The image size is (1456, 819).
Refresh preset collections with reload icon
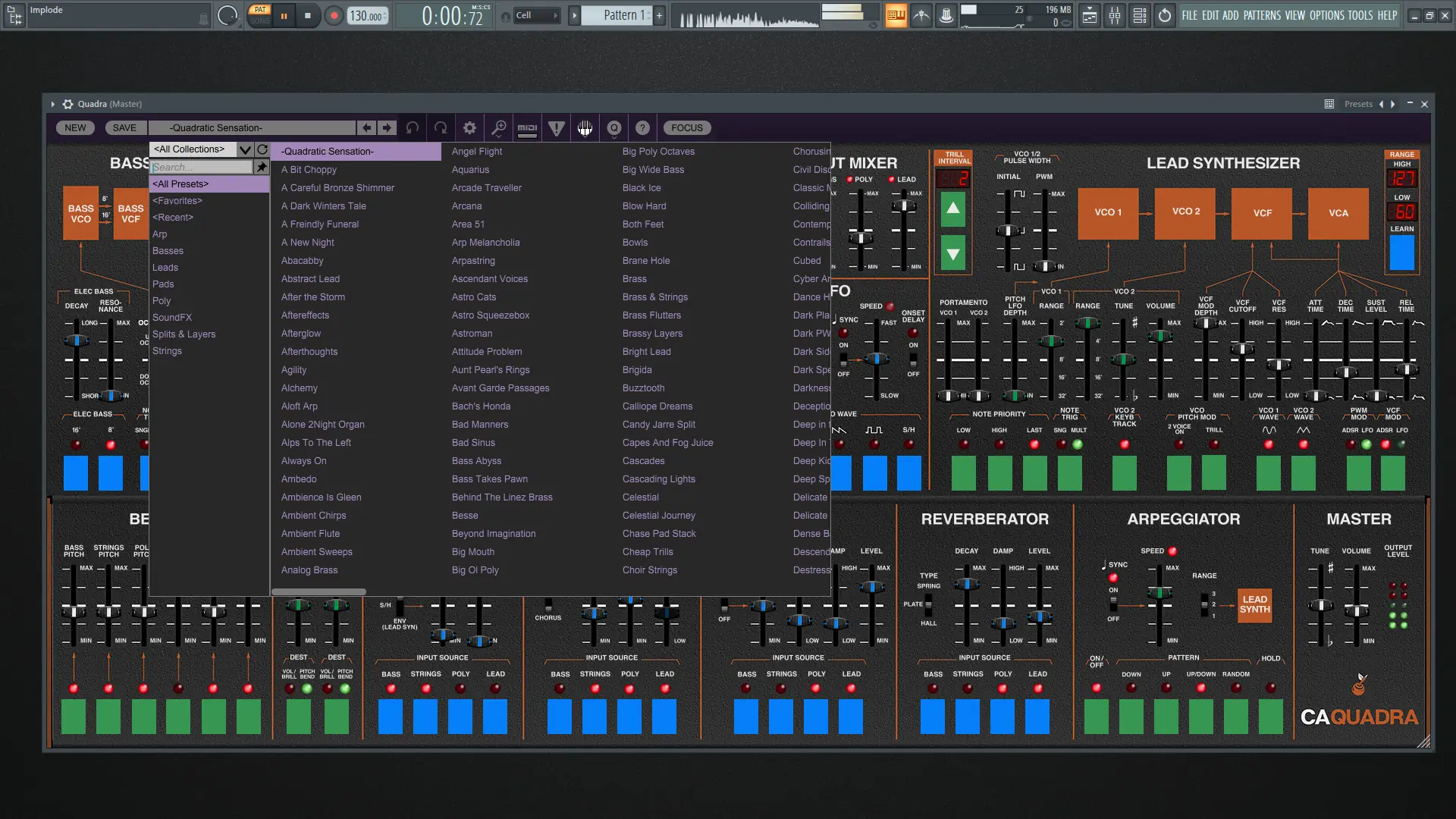pyautogui.click(x=262, y=149)
